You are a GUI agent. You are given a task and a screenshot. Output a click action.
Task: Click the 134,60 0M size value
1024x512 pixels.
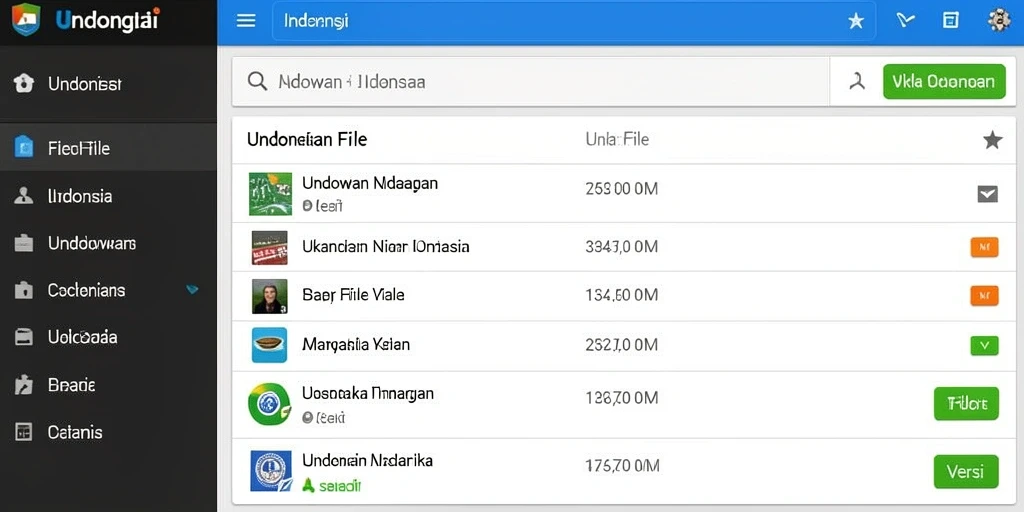[x=622, y=295]
